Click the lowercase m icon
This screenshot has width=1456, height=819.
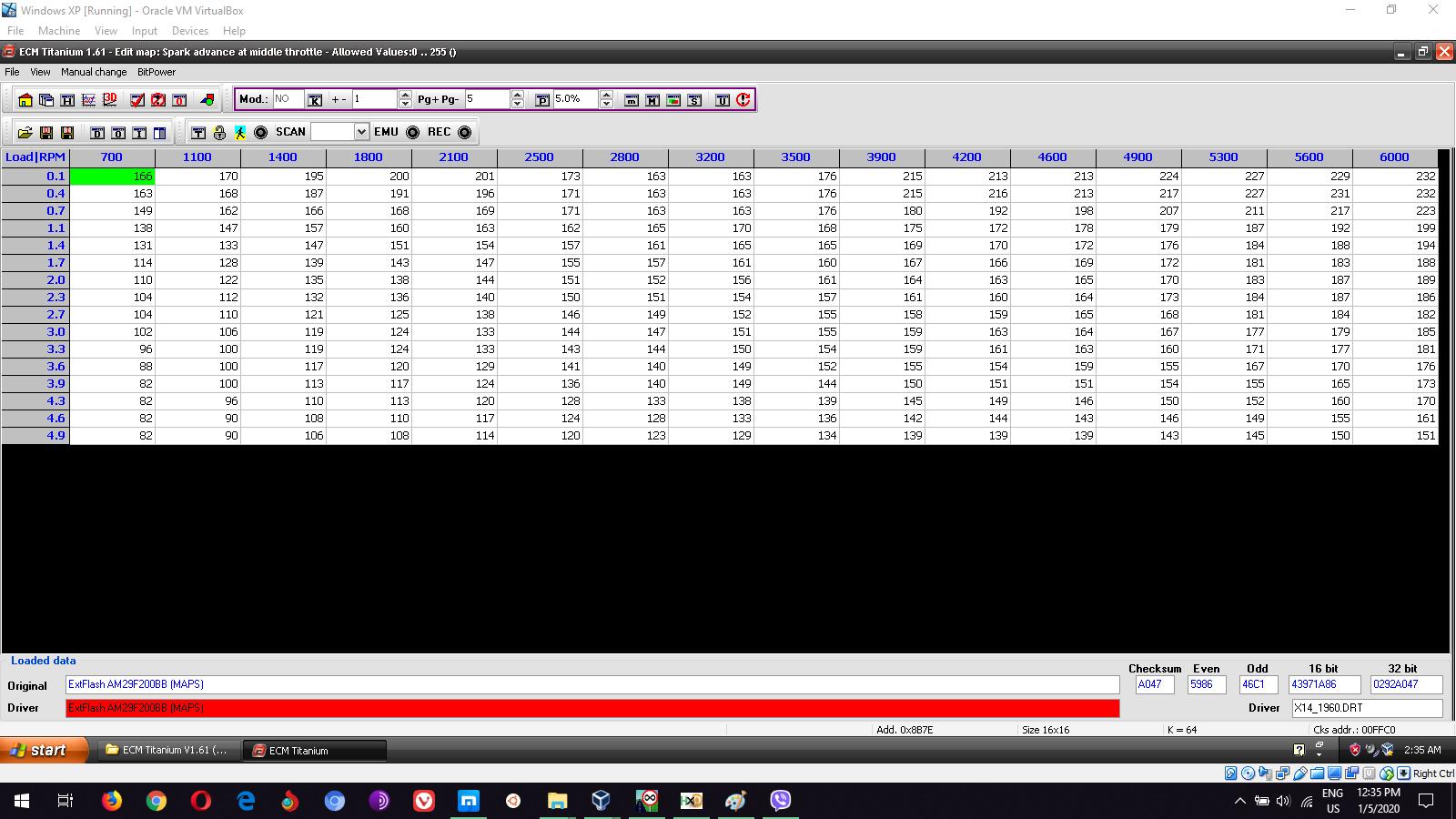(632, 100)
